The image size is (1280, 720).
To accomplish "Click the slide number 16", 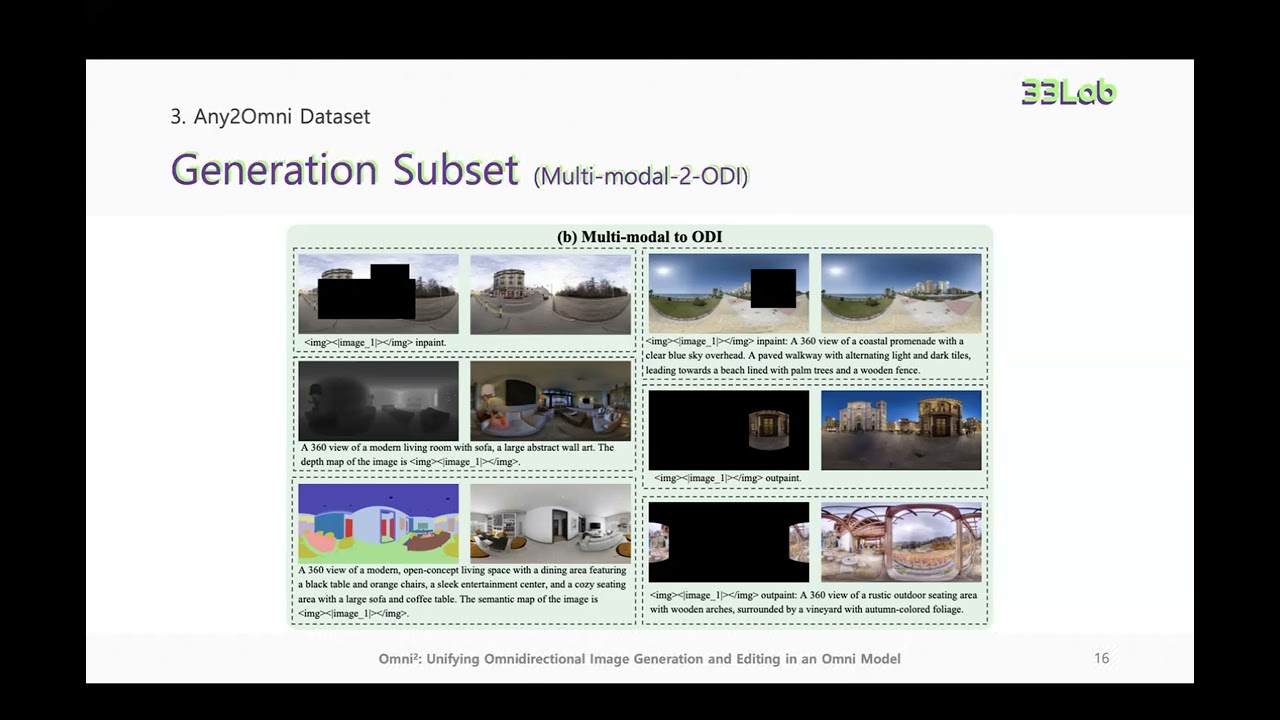I will 1101,658.
